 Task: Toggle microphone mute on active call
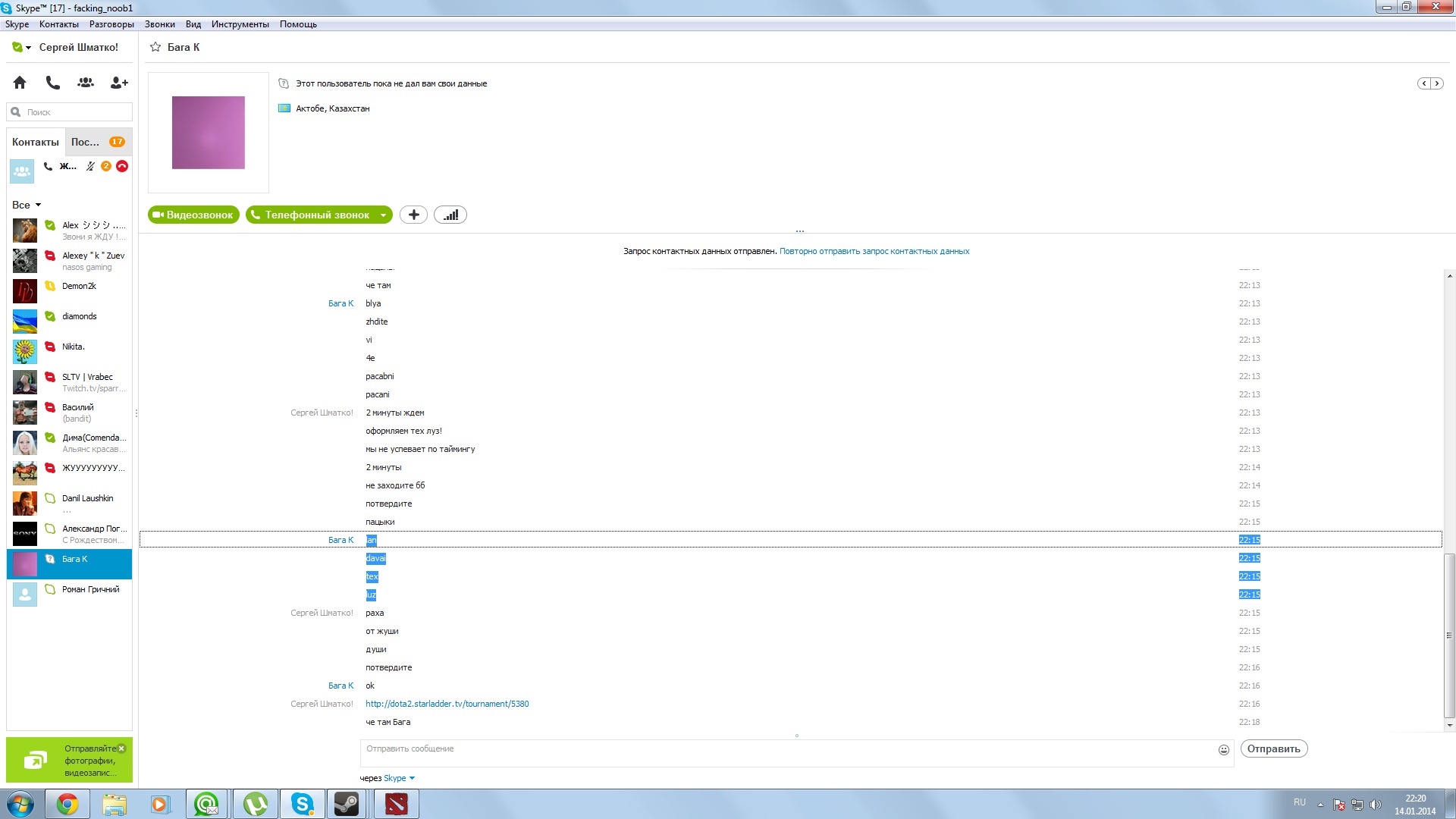(90, 166)
